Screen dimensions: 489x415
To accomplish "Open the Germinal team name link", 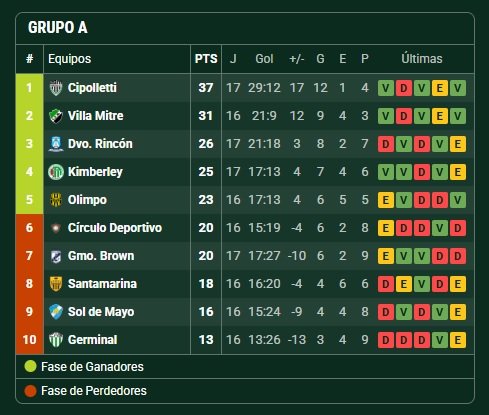I will [93, 340].
